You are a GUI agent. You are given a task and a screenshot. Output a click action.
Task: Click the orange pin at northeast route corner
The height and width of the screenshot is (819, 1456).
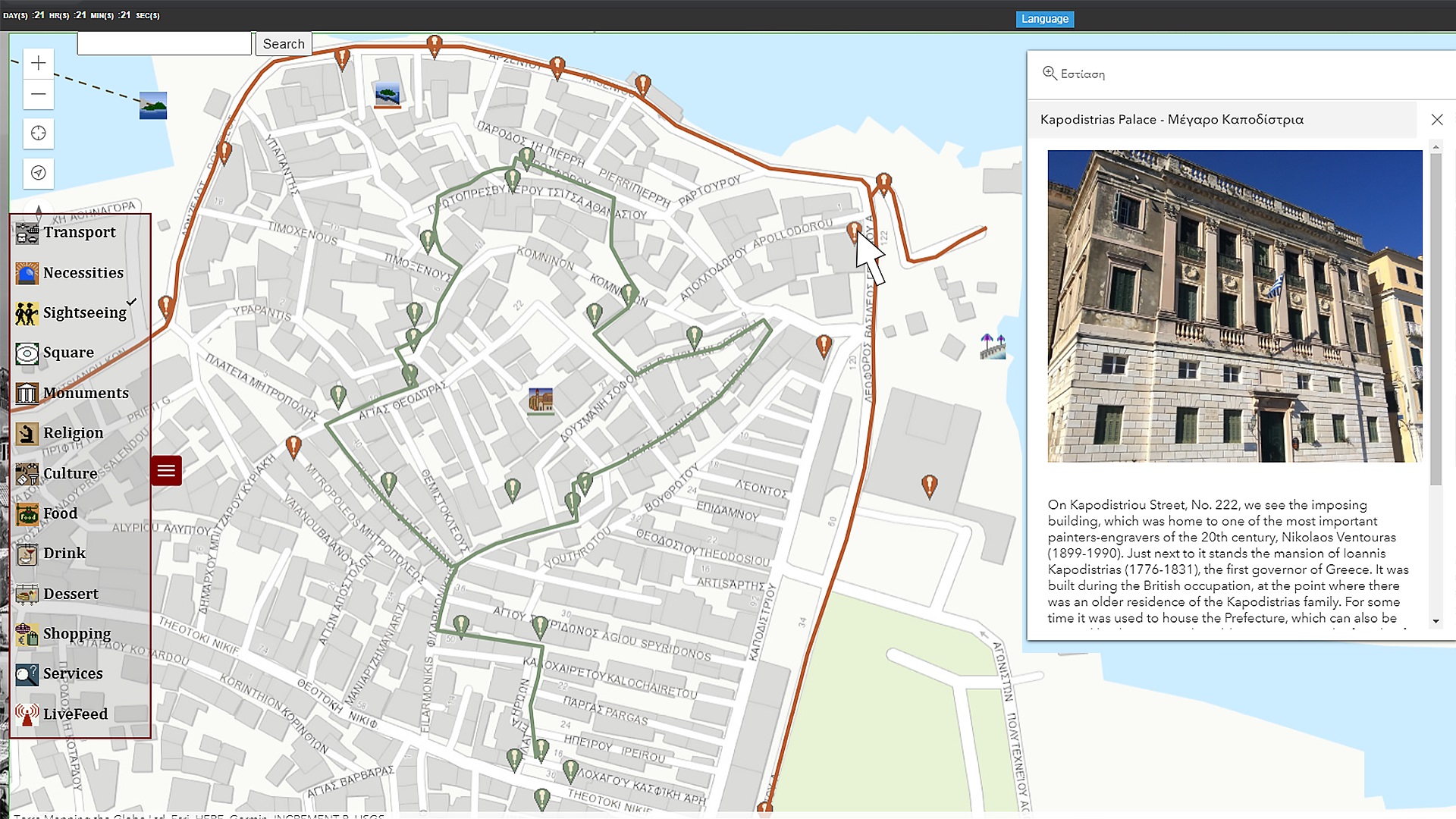pos(883,184)
